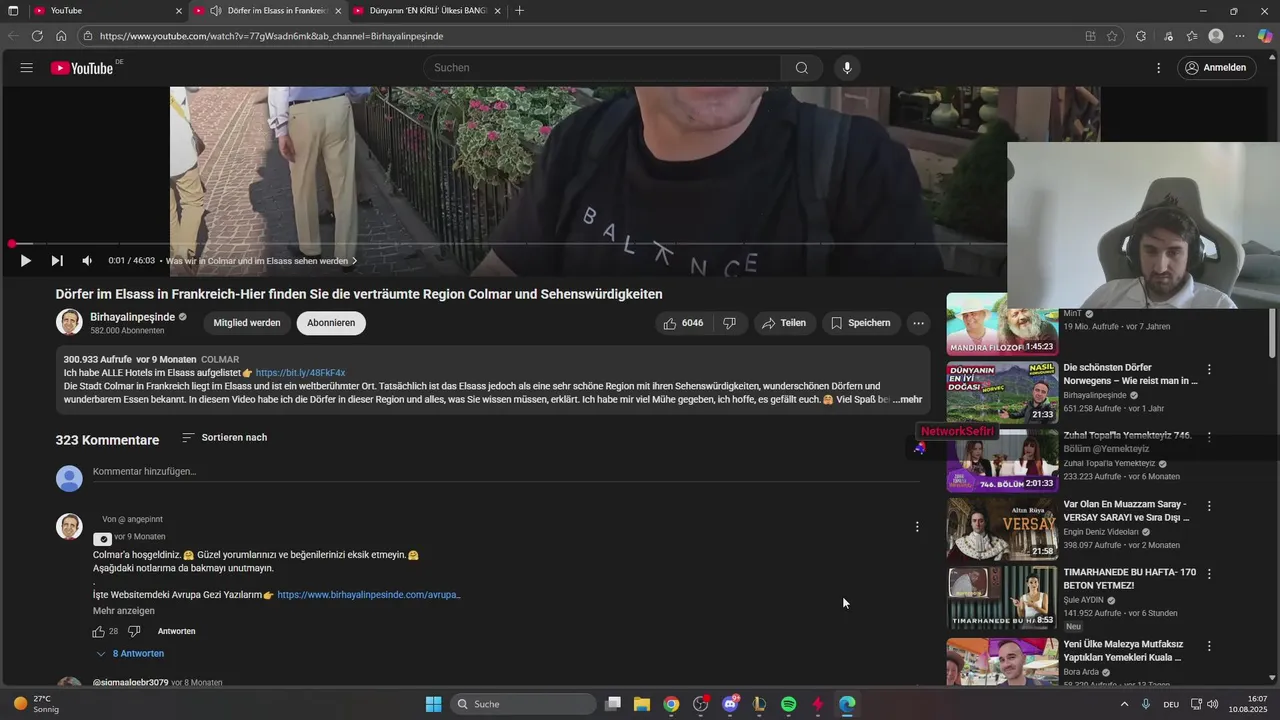This screenshot has height=720, width=1280.
Task: Open the pinned comment's three-dot menu
Action: pos(917,527)
